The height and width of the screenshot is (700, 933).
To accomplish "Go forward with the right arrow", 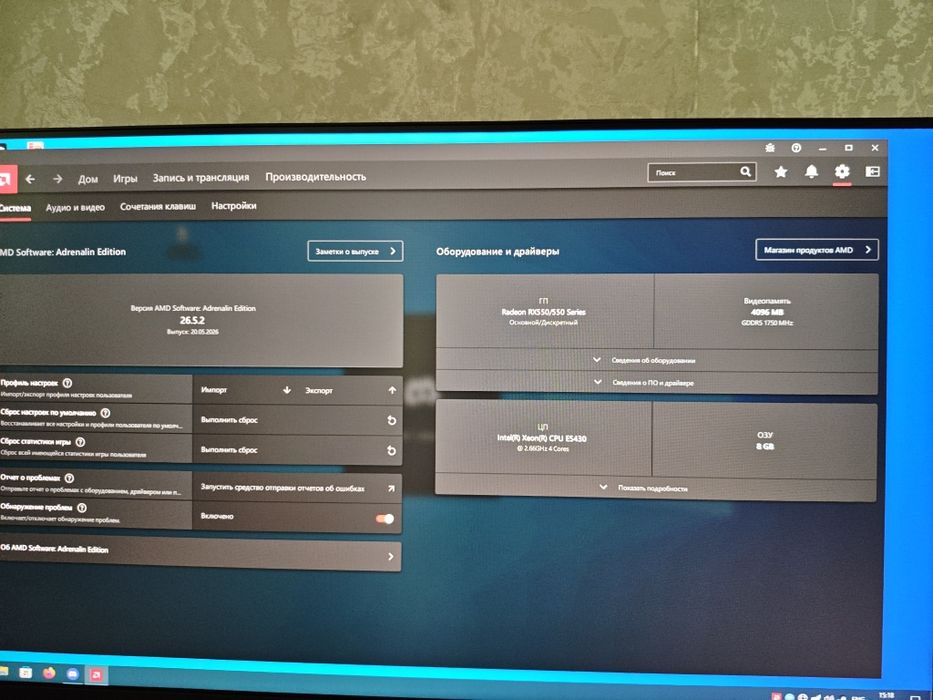I will point(58,179).
